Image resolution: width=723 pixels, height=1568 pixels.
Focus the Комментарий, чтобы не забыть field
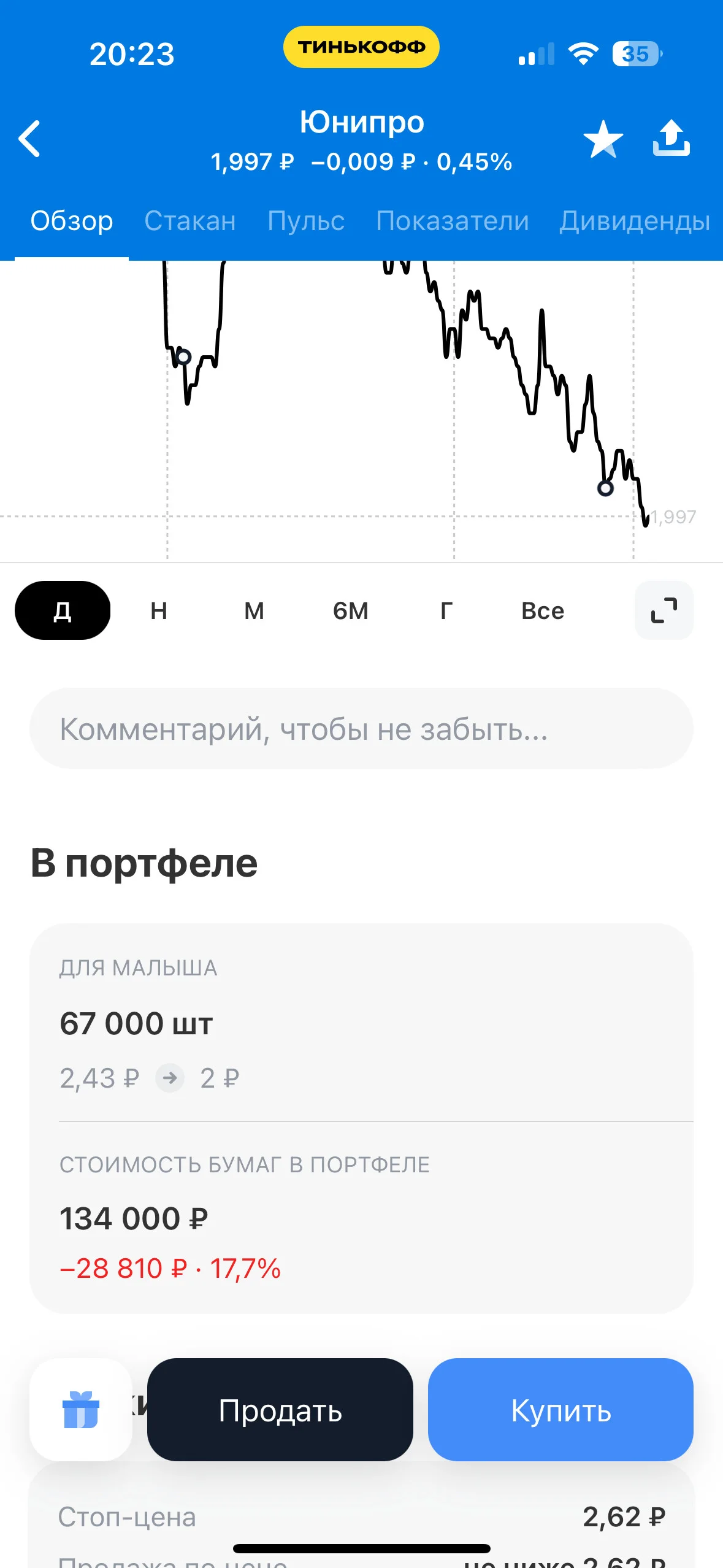[x=361, y=728]
